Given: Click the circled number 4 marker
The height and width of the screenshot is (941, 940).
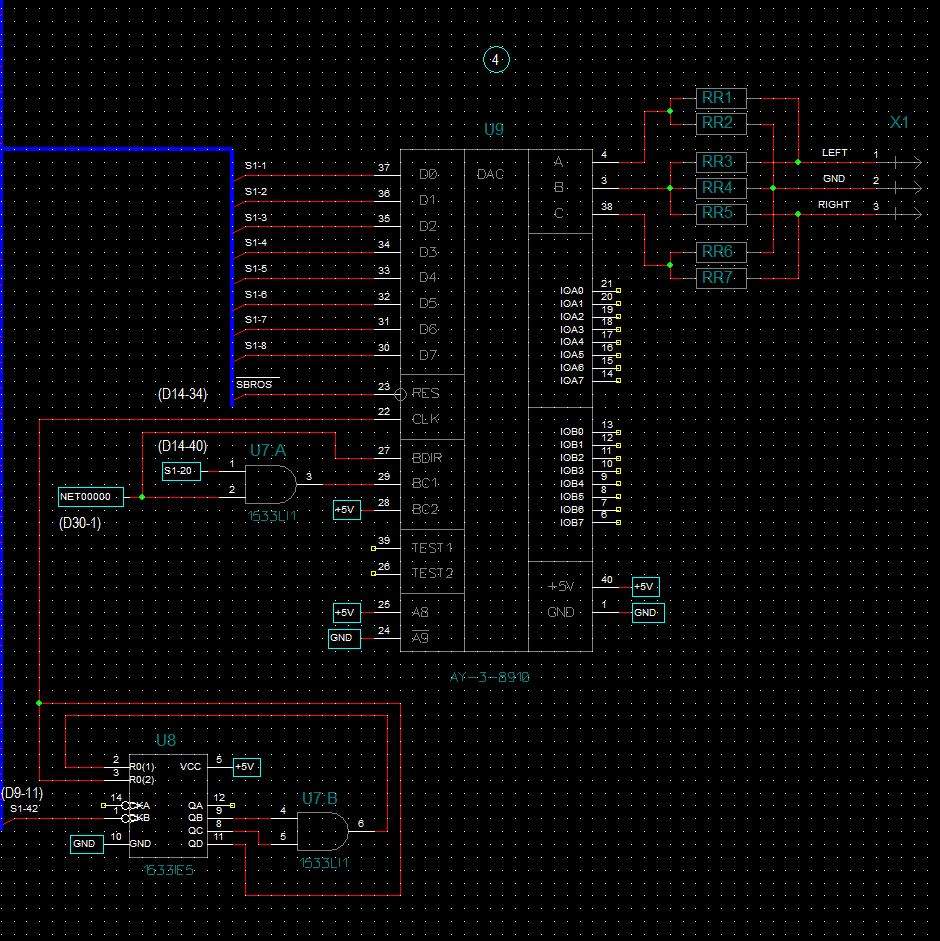Looking at the screenshot, I should 496,60.
